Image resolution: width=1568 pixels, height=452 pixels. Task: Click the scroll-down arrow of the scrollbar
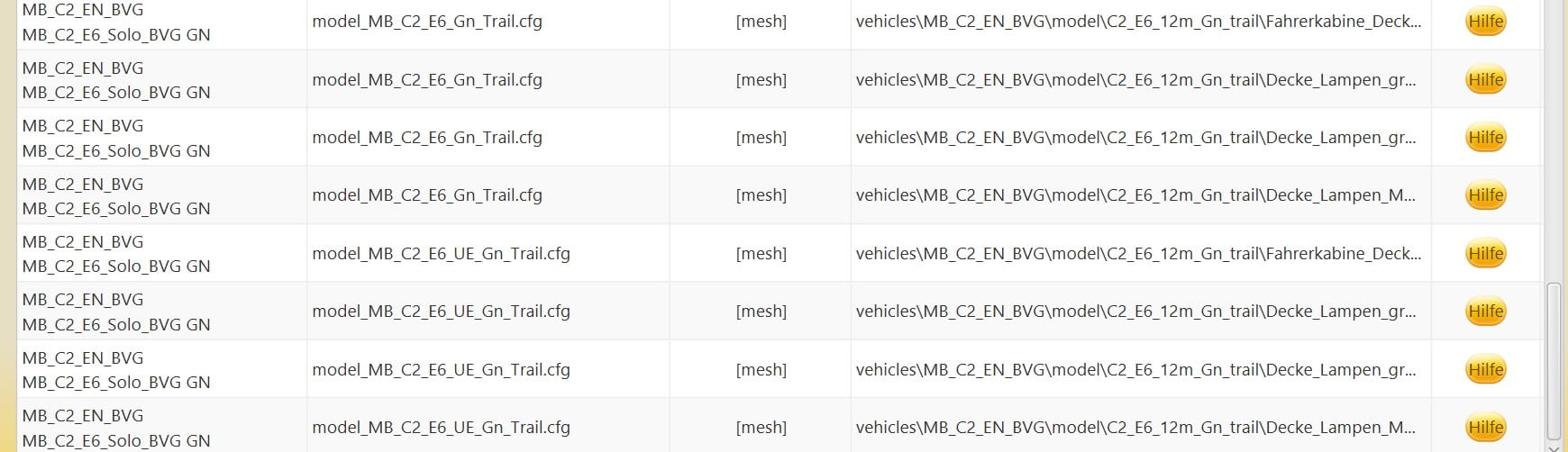1554,446
